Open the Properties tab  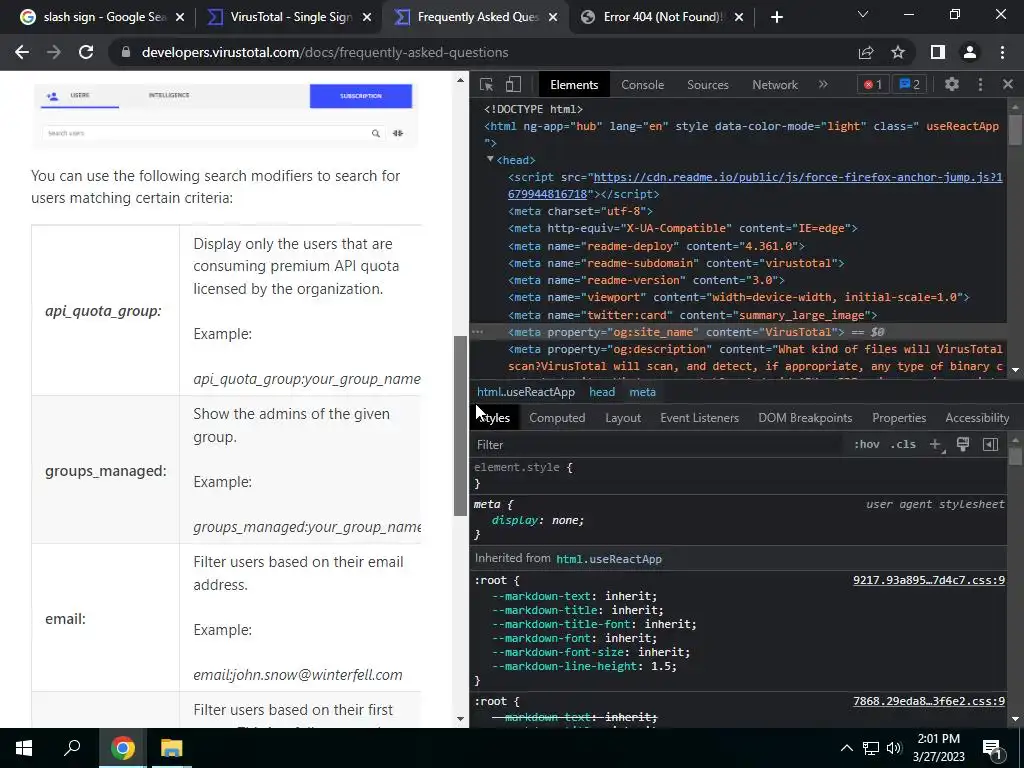tap(899, 418)
